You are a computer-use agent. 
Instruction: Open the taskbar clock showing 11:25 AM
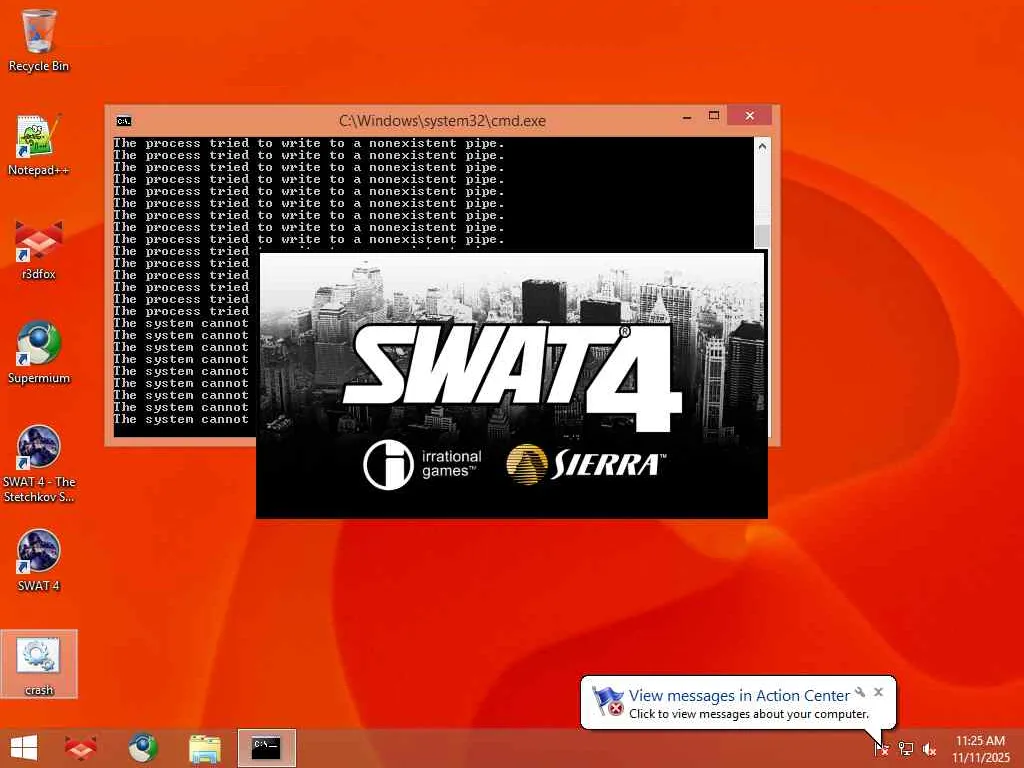(x=980, y=748)
